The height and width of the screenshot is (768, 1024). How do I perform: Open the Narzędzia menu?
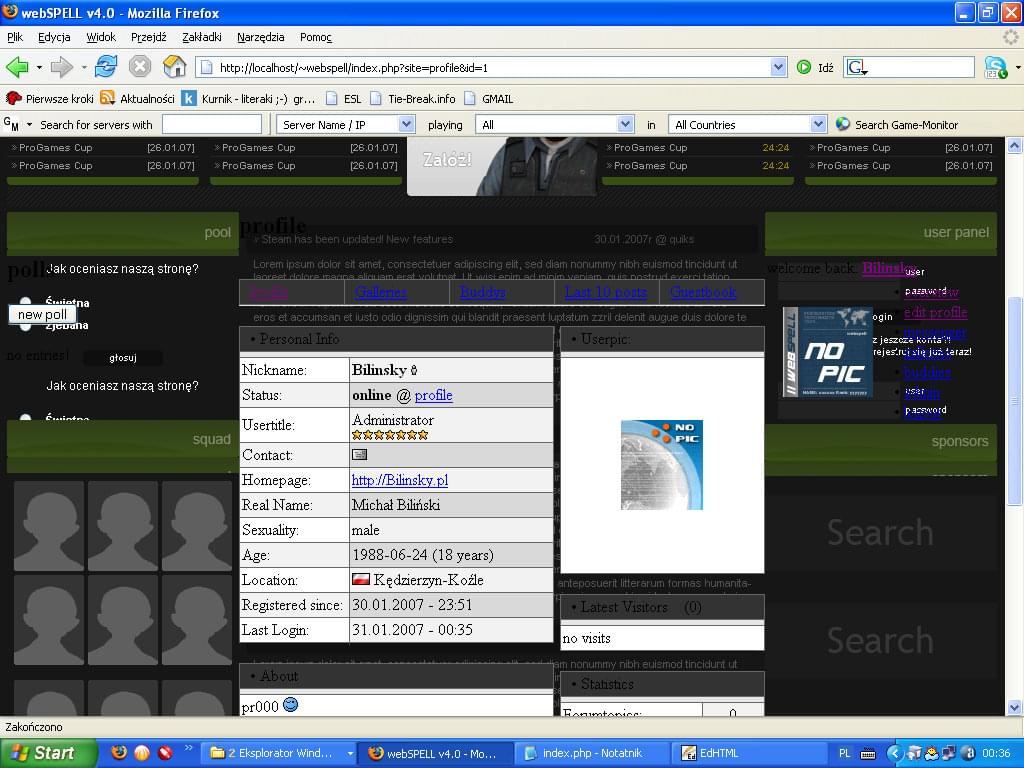(x=260, y=37)
